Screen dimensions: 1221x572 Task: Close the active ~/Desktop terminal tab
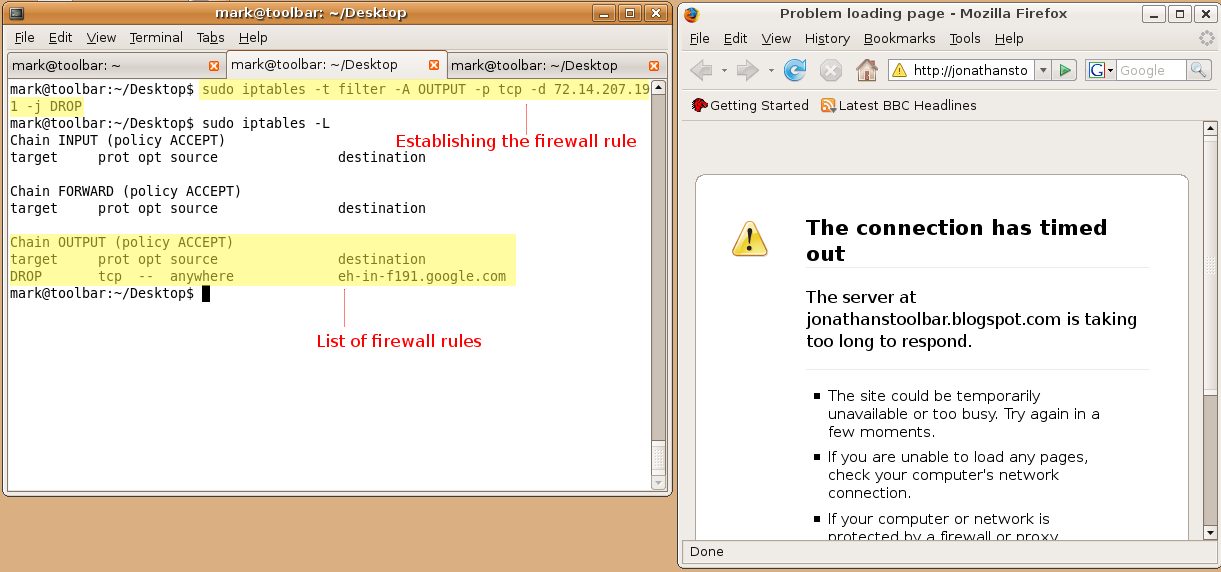(434, 65)
